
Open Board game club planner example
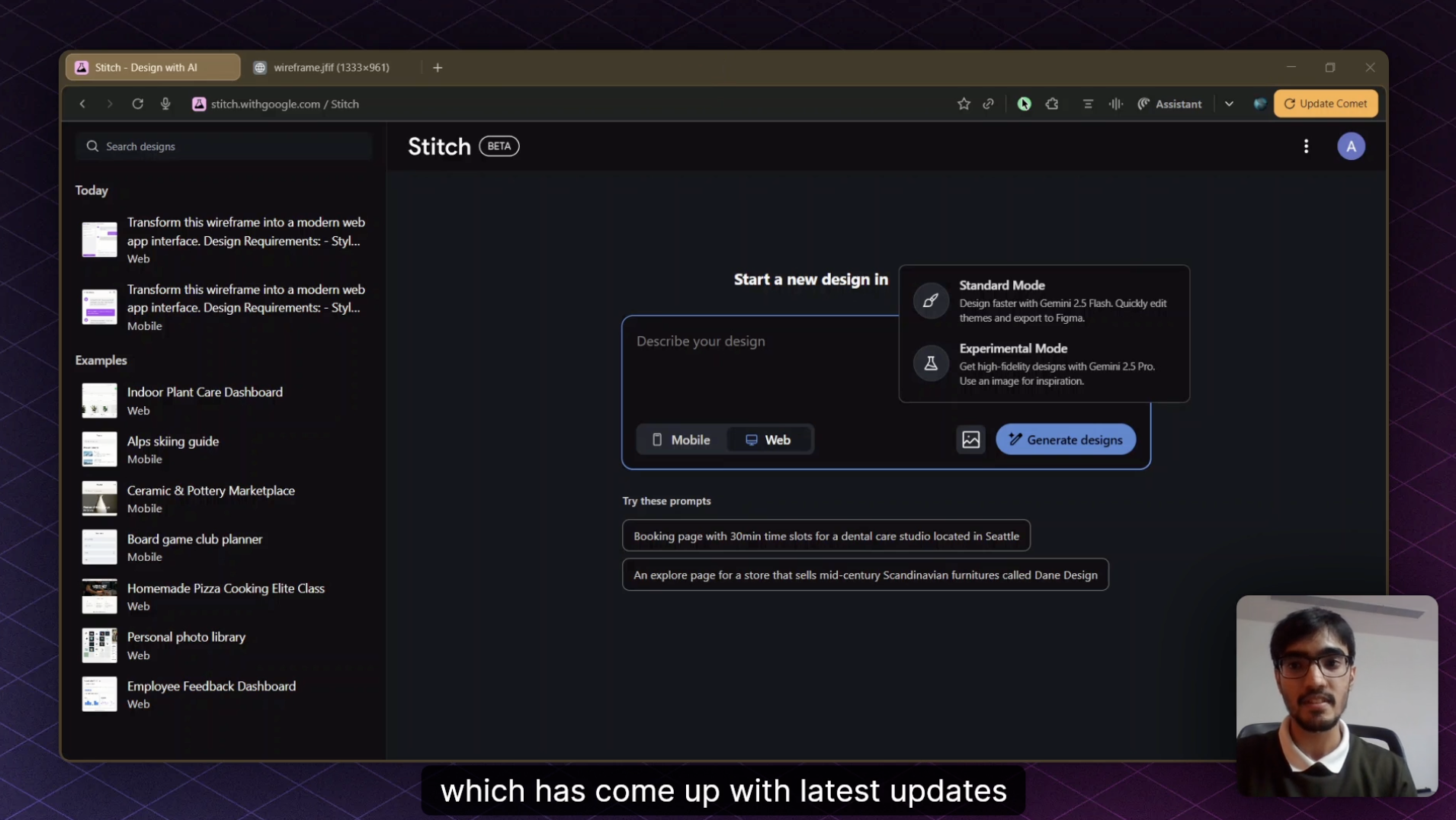coord(223,547)
